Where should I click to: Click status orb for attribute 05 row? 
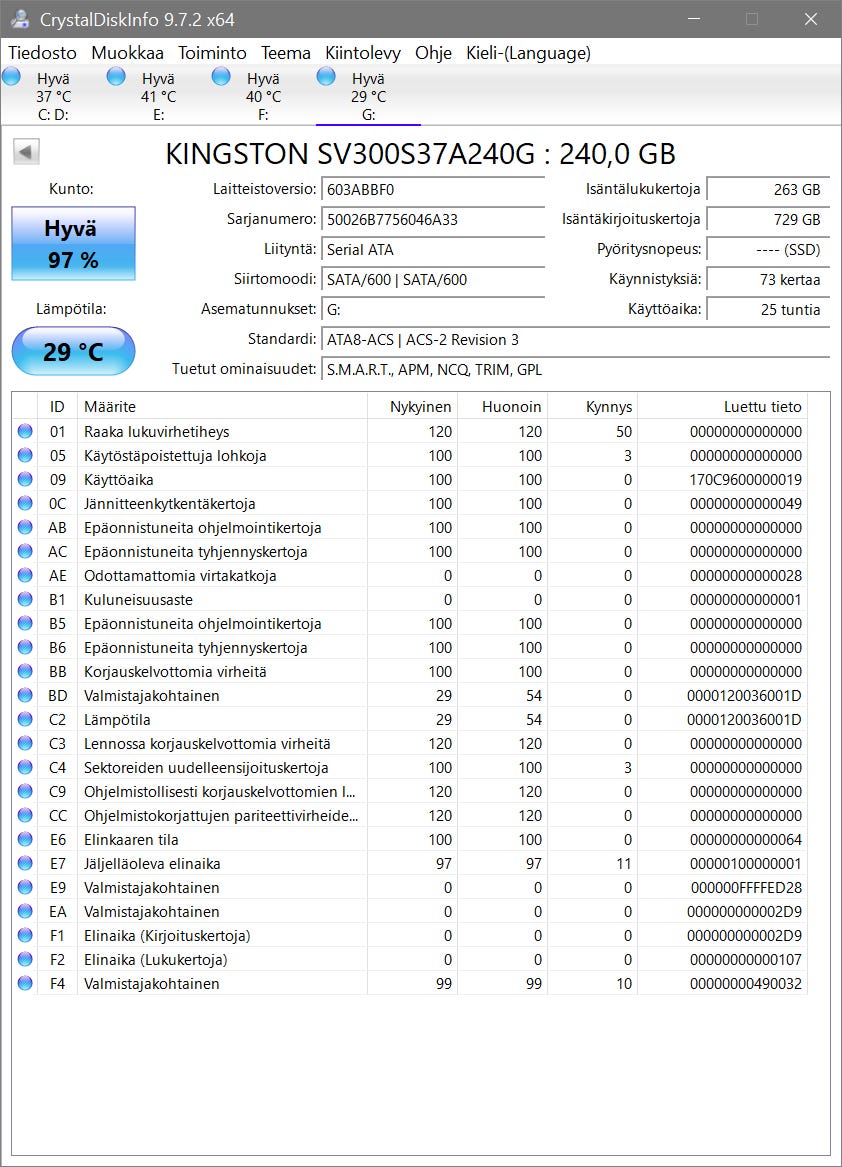25,455
